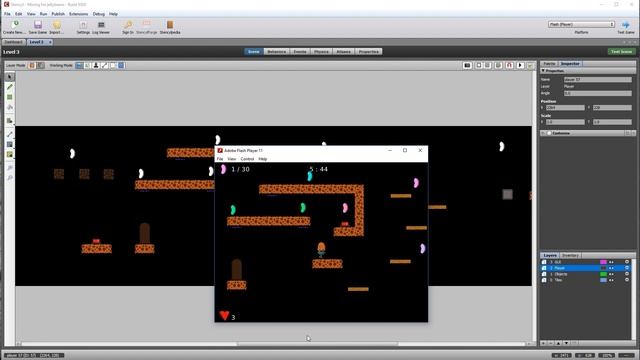Viewport: 640px width, 360px height.
Task: Click the red magnet snapping icon
Action: tap(509, 65)
